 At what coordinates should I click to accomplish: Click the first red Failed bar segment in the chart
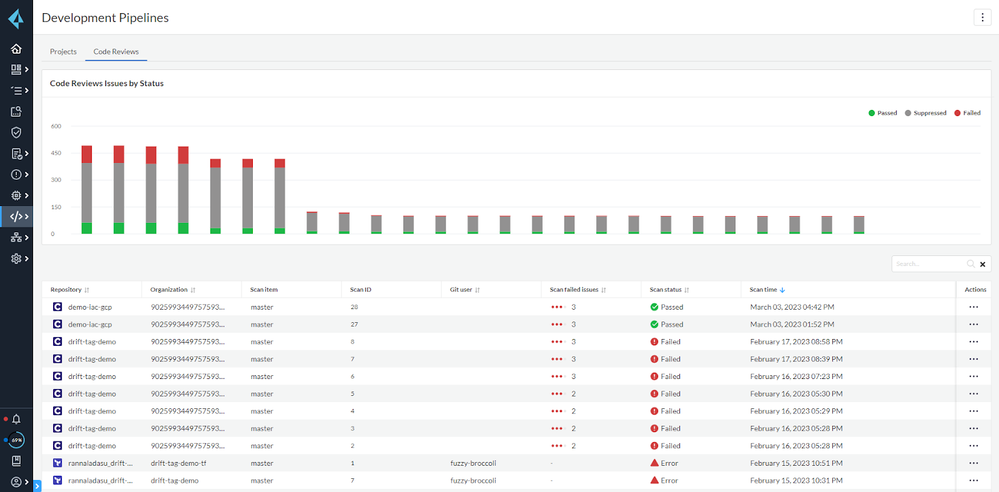[87, 154]
